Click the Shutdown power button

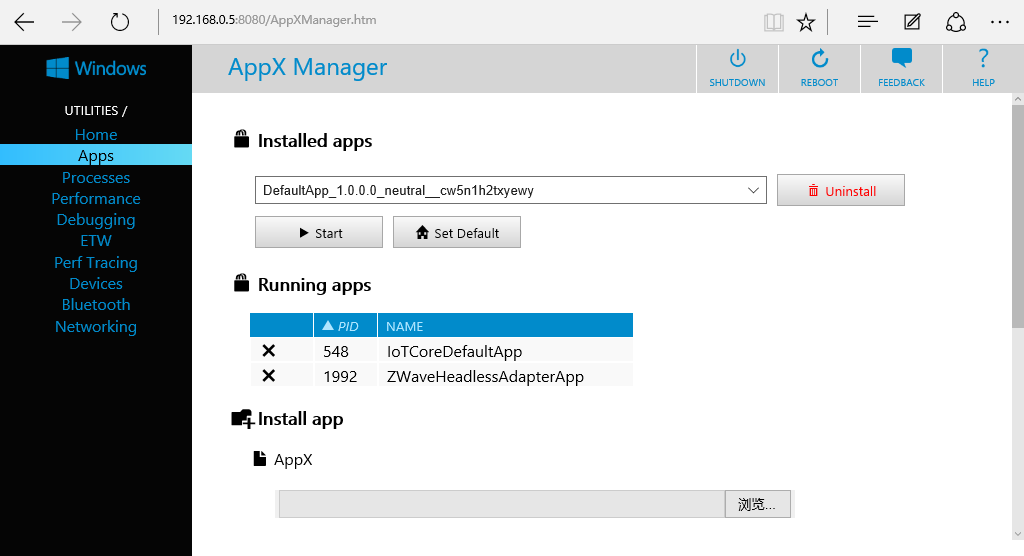[737, 69]
